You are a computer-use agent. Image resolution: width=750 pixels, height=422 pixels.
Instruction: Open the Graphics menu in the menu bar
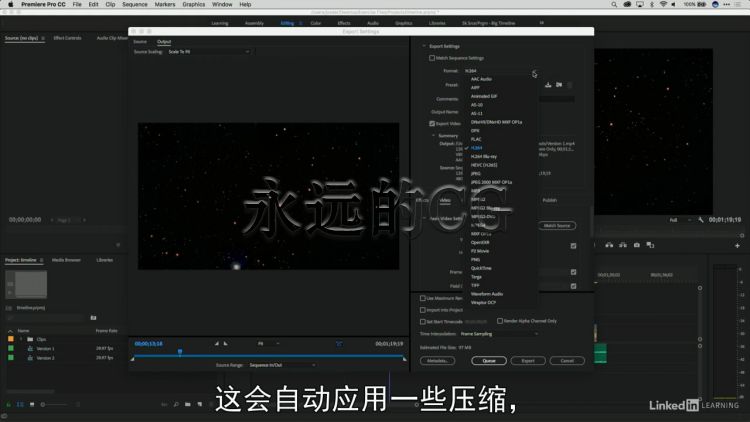coord(194,4)
